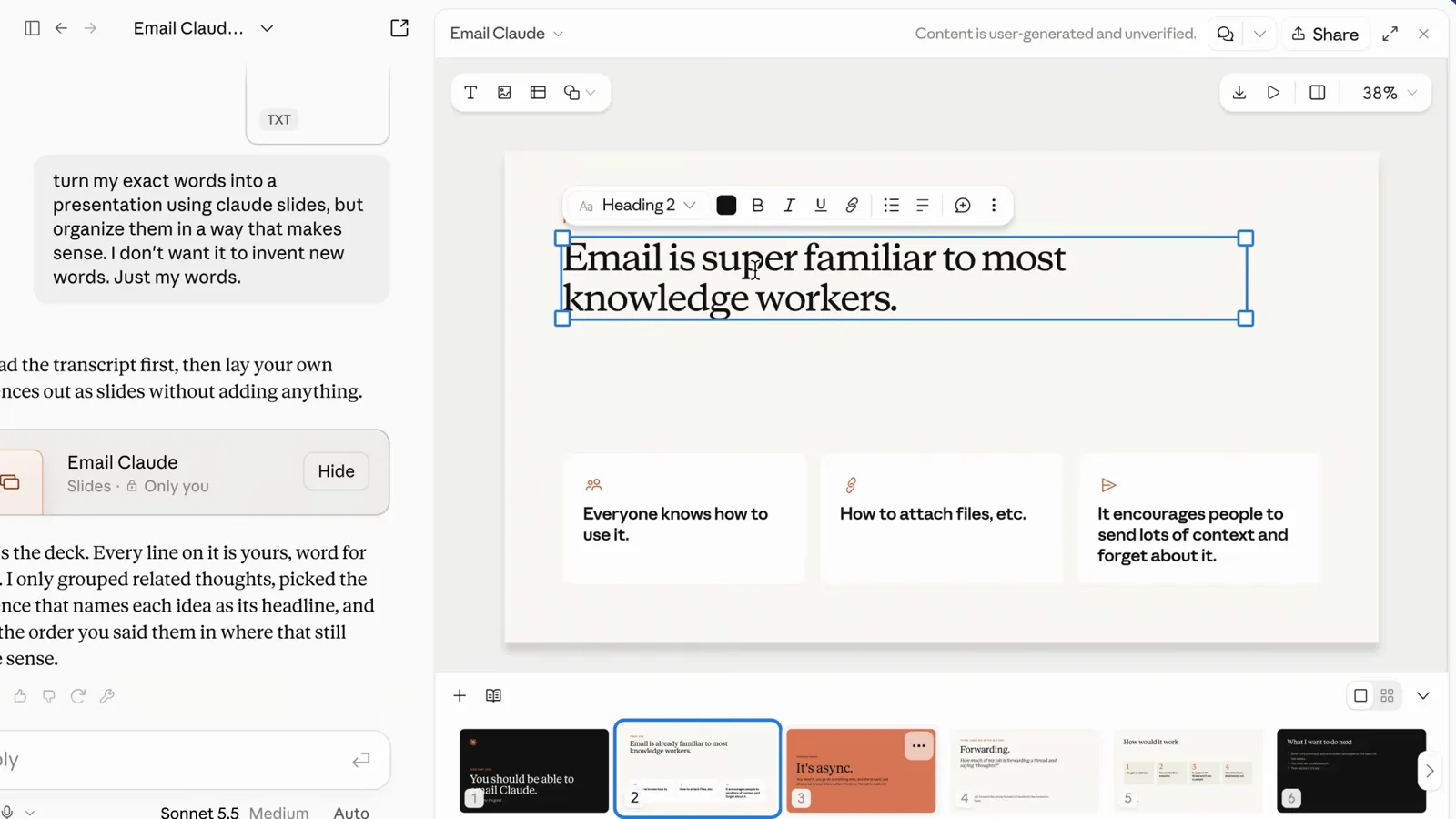
Task: Show next slide thumbnails arrow
Action: point(1430,772)
